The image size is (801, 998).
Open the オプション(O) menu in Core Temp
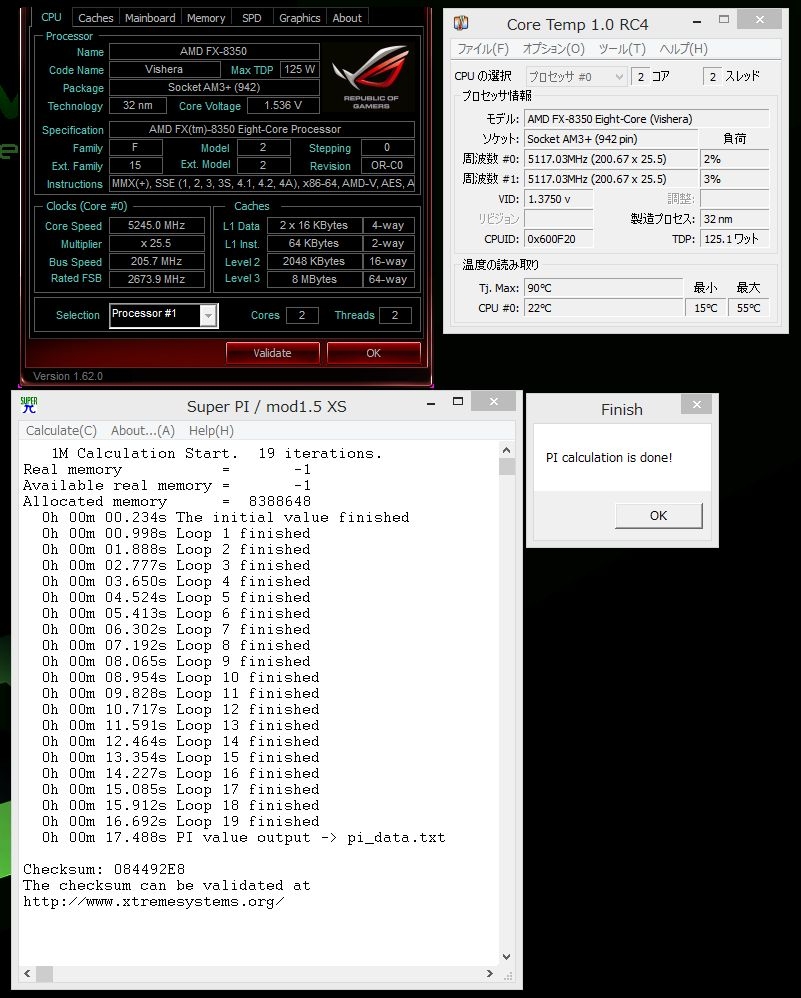(x=553, y=49)
